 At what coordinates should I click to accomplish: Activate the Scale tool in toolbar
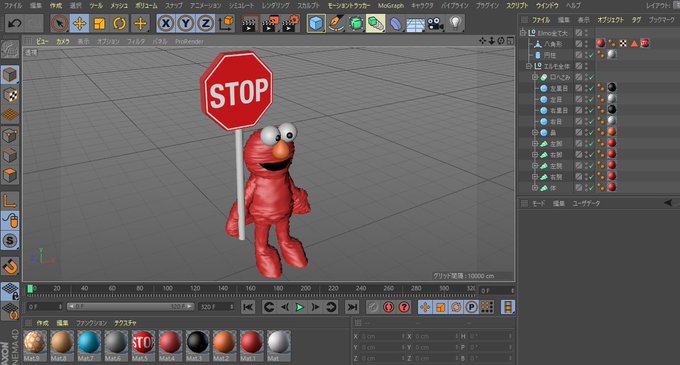(99, 23)
